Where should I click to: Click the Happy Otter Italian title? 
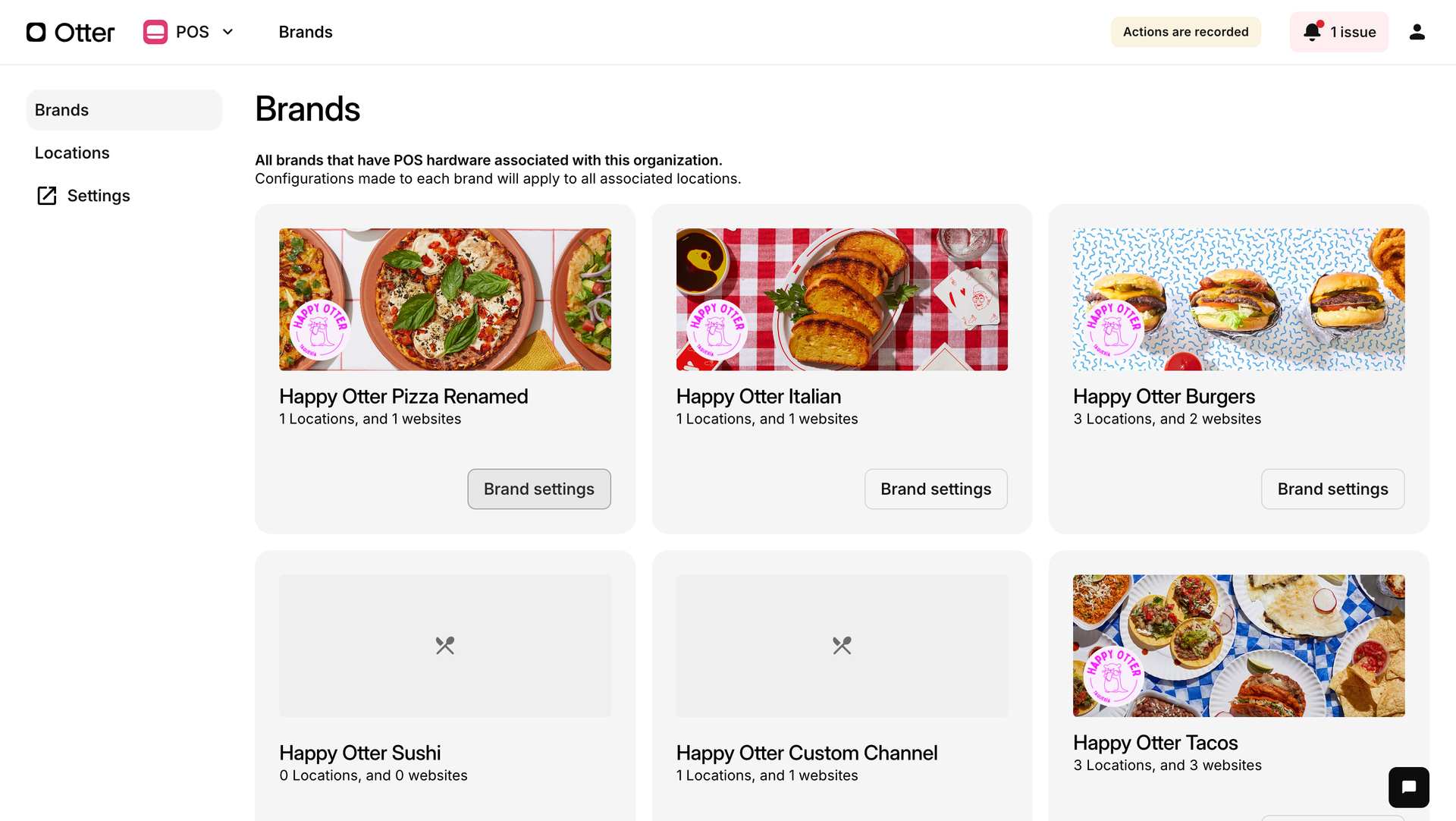point(758,397)
